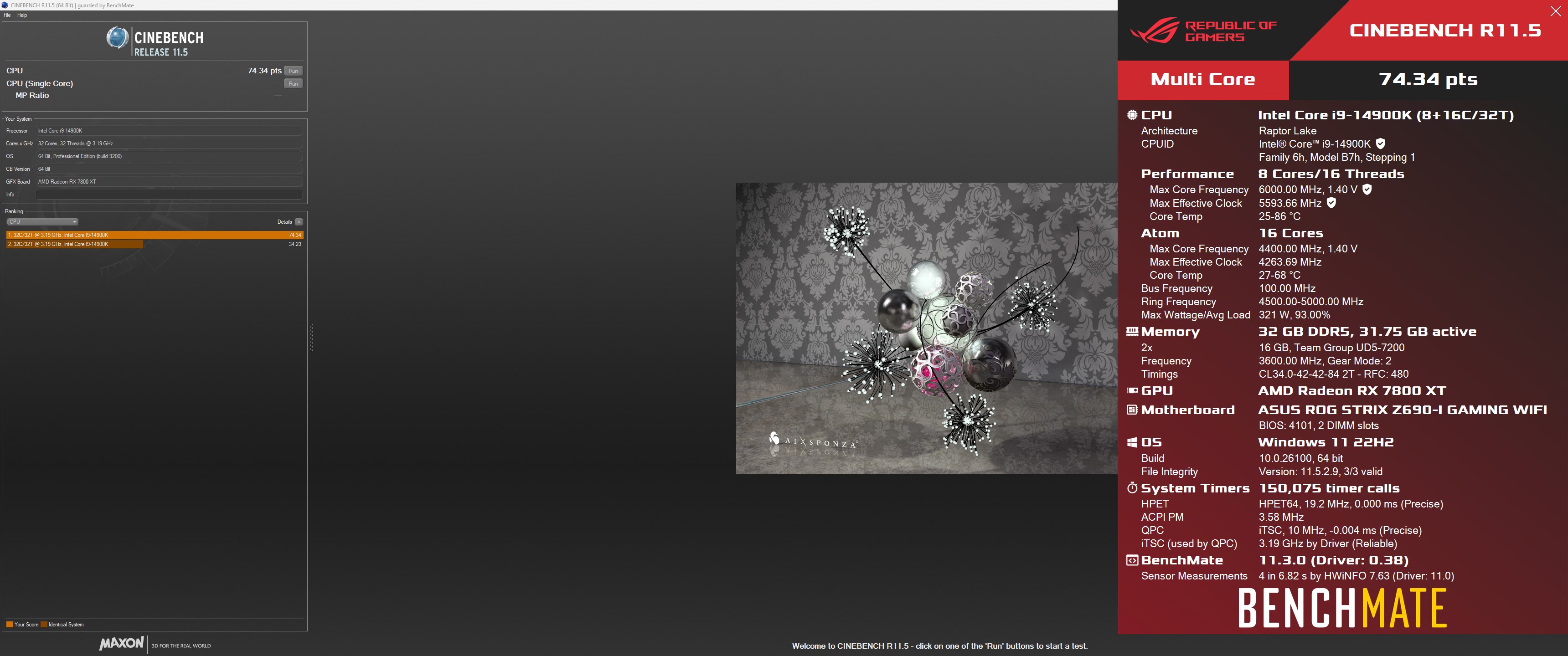This screenshot has width=1568, height=656.
Task: Click the Cinebench globe logo icon
Action: pyautogui.click(x=118, y=38)
